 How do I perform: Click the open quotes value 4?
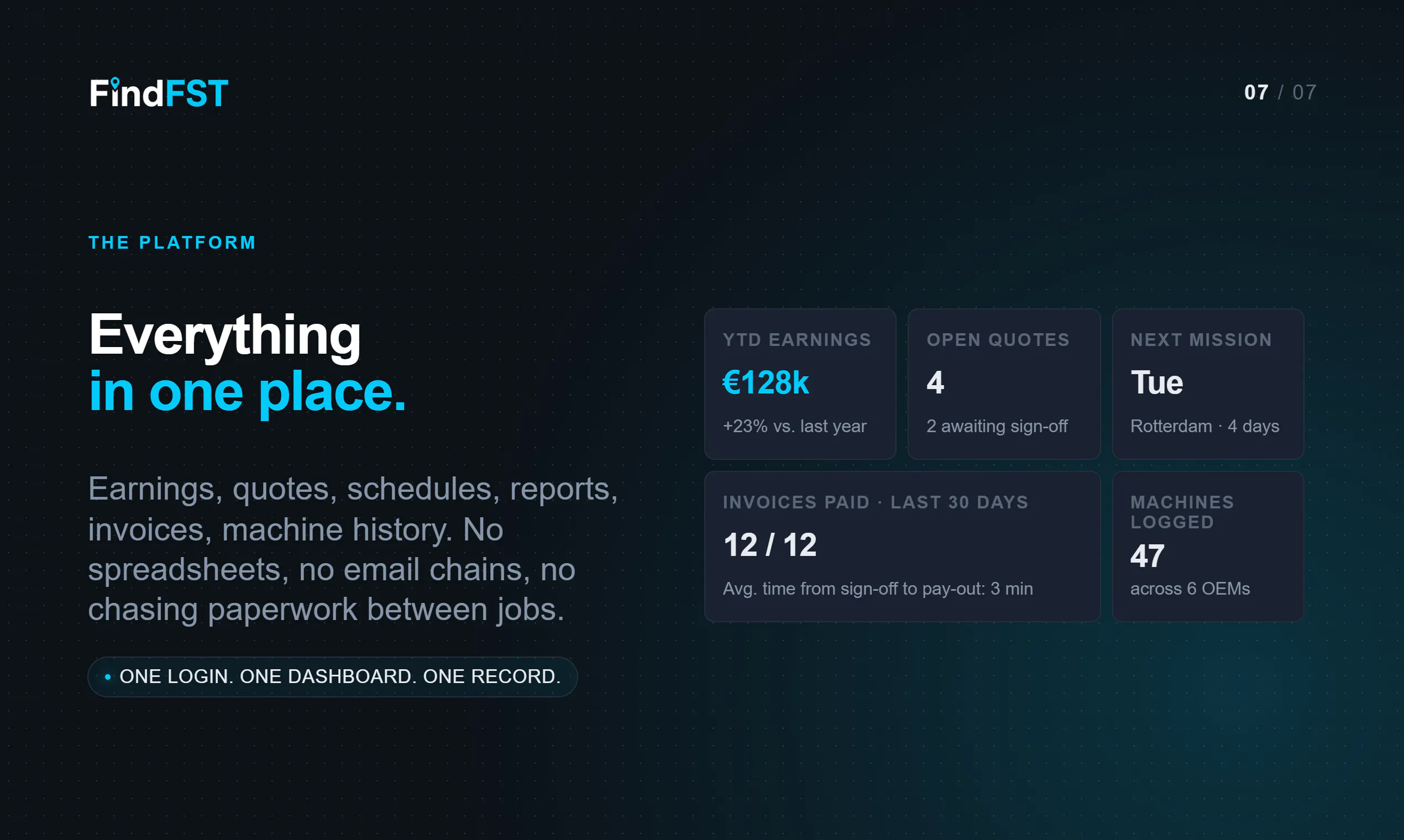click(935, 382)
